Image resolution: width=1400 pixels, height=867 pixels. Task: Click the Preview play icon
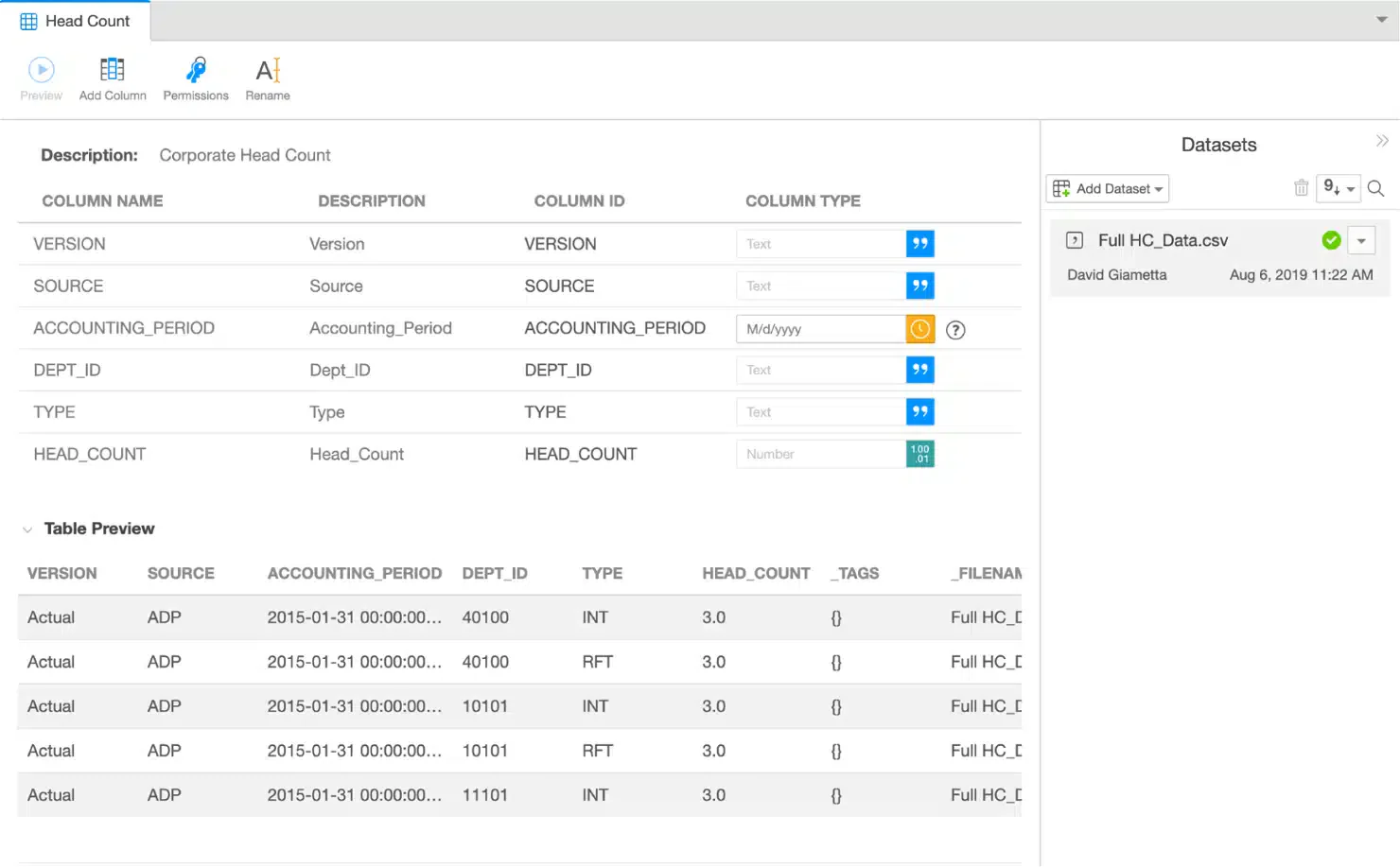tap(42, 69)
